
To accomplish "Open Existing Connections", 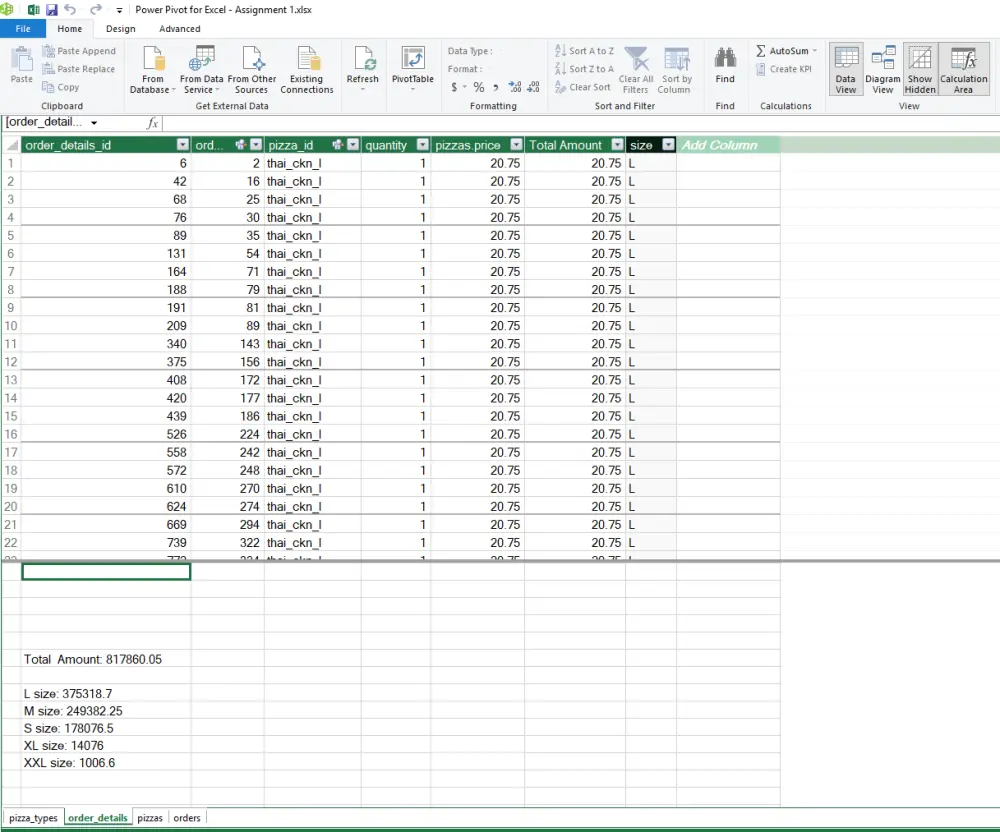I will (x=307, y=70).
